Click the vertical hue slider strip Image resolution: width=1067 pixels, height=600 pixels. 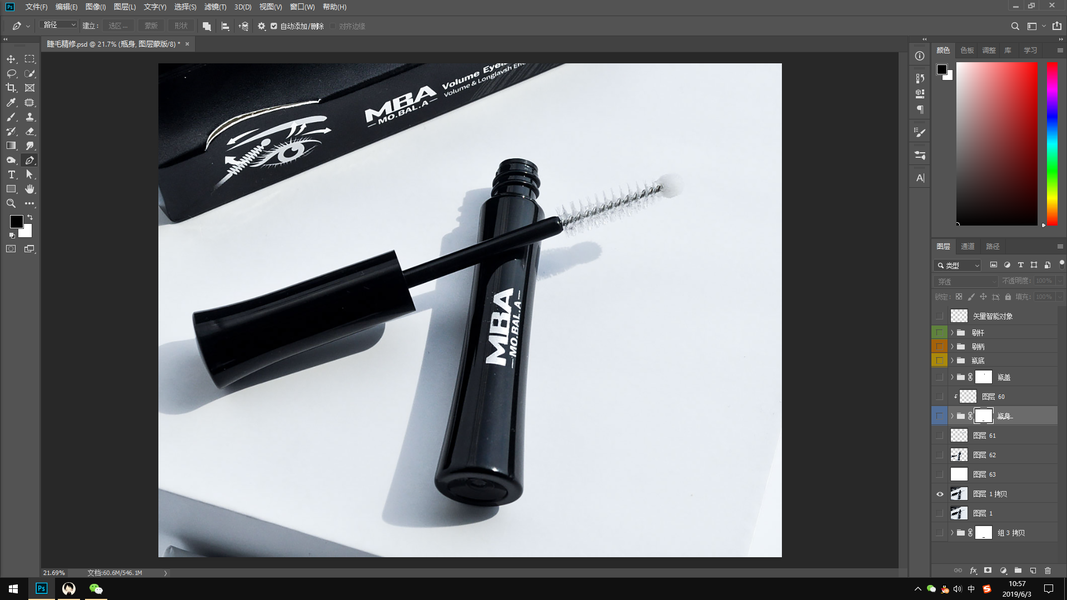click(x=1052, y=144)
